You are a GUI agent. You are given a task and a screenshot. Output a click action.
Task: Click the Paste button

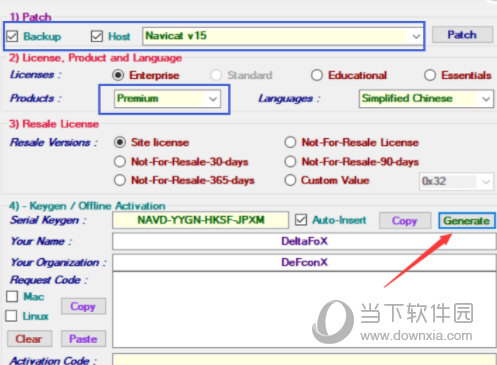(x=83, y=339)
